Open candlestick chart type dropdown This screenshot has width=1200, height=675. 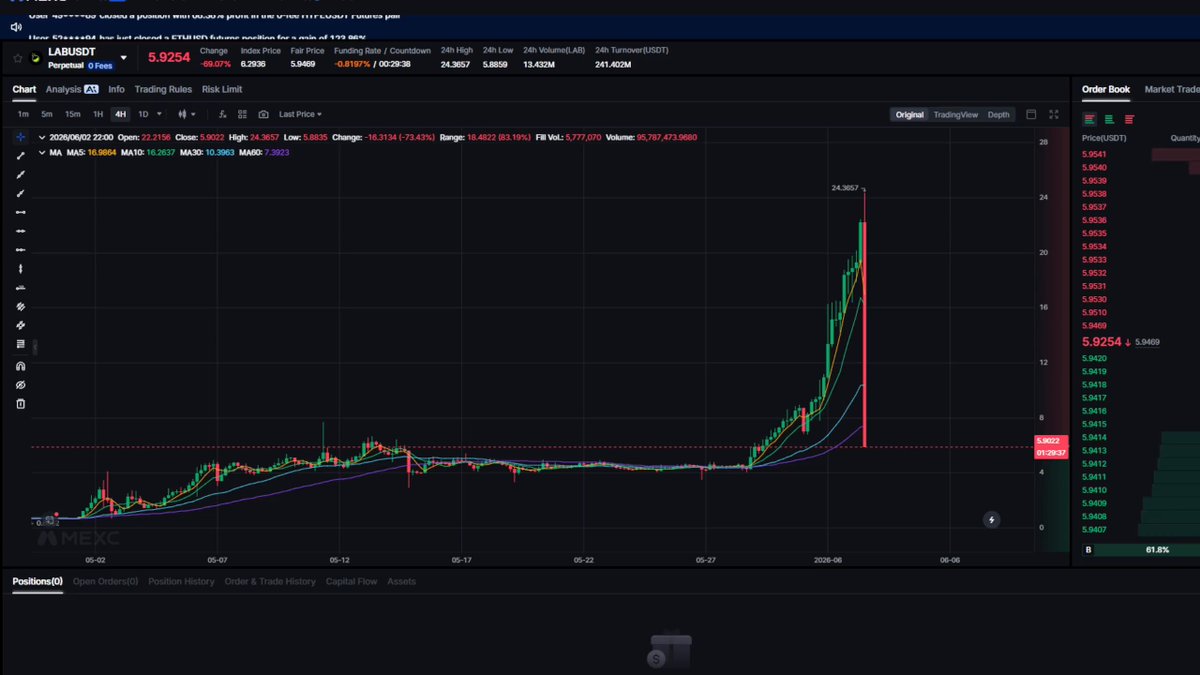coord(187,114)
